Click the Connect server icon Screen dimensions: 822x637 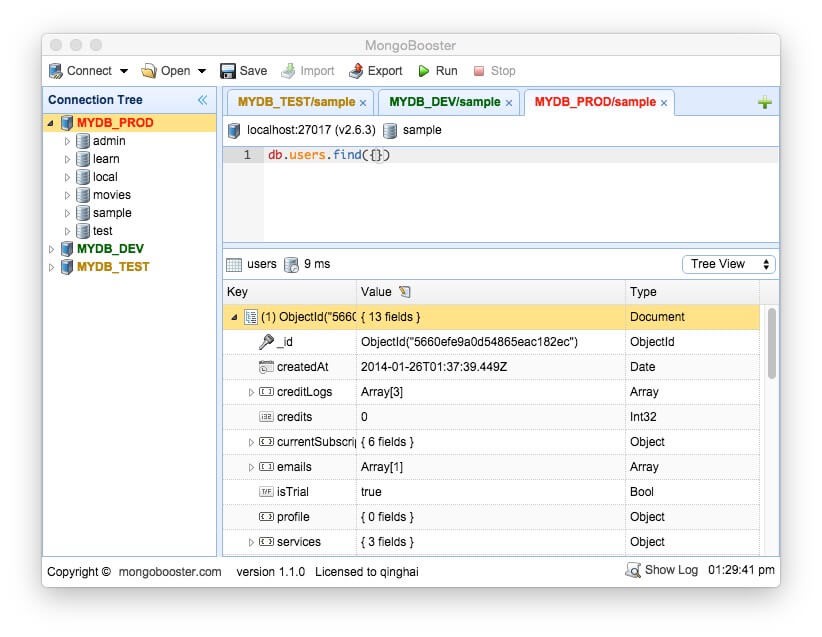[56, 71]
